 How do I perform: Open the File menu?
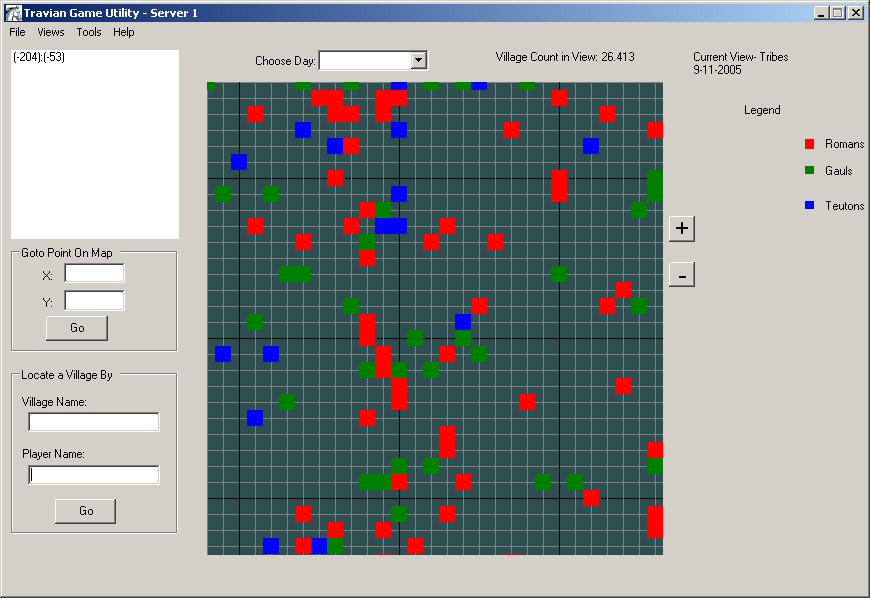pyautogui.click(x=17, y=32)
